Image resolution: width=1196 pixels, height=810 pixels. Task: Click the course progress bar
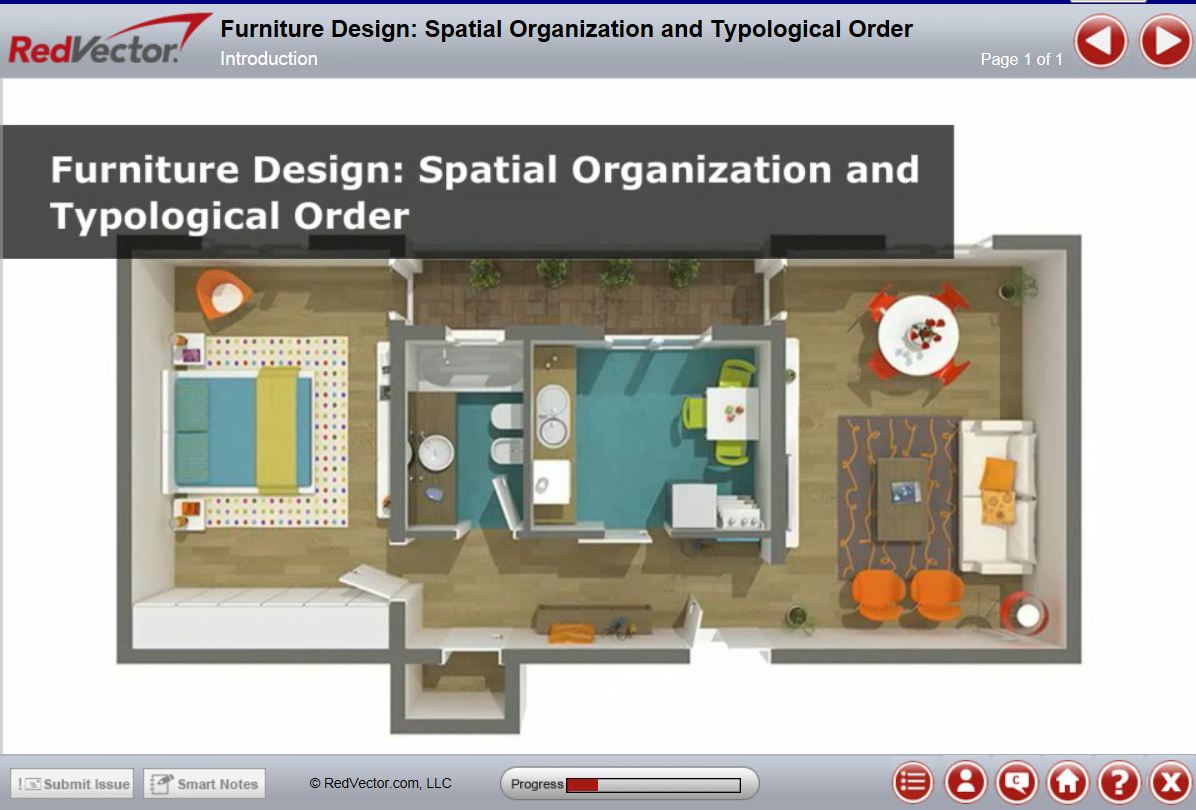click(630, 783)
